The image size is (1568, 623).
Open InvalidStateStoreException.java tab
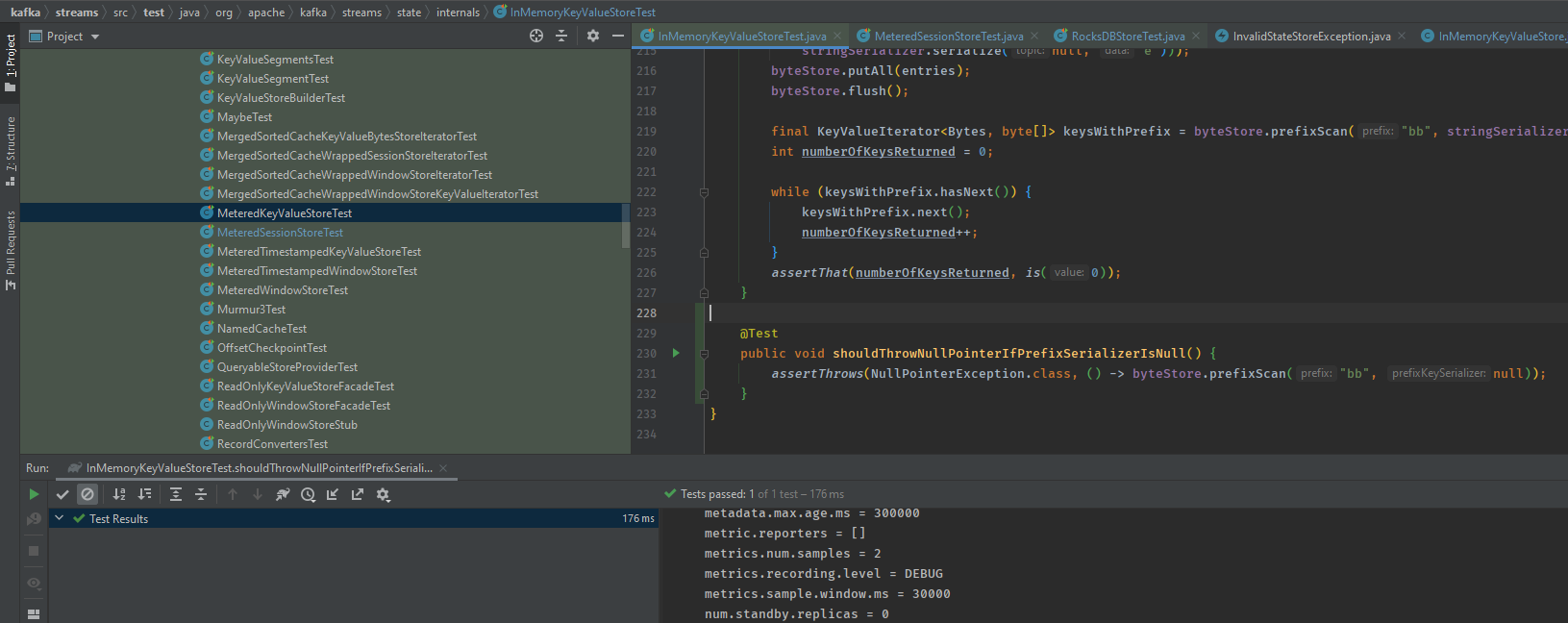pyautogui.click(x=1310, y=37)
